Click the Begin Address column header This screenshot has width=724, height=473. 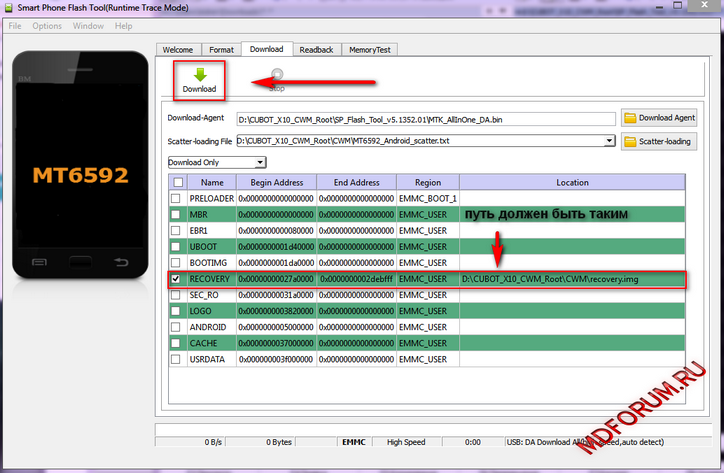coord(277,182)
